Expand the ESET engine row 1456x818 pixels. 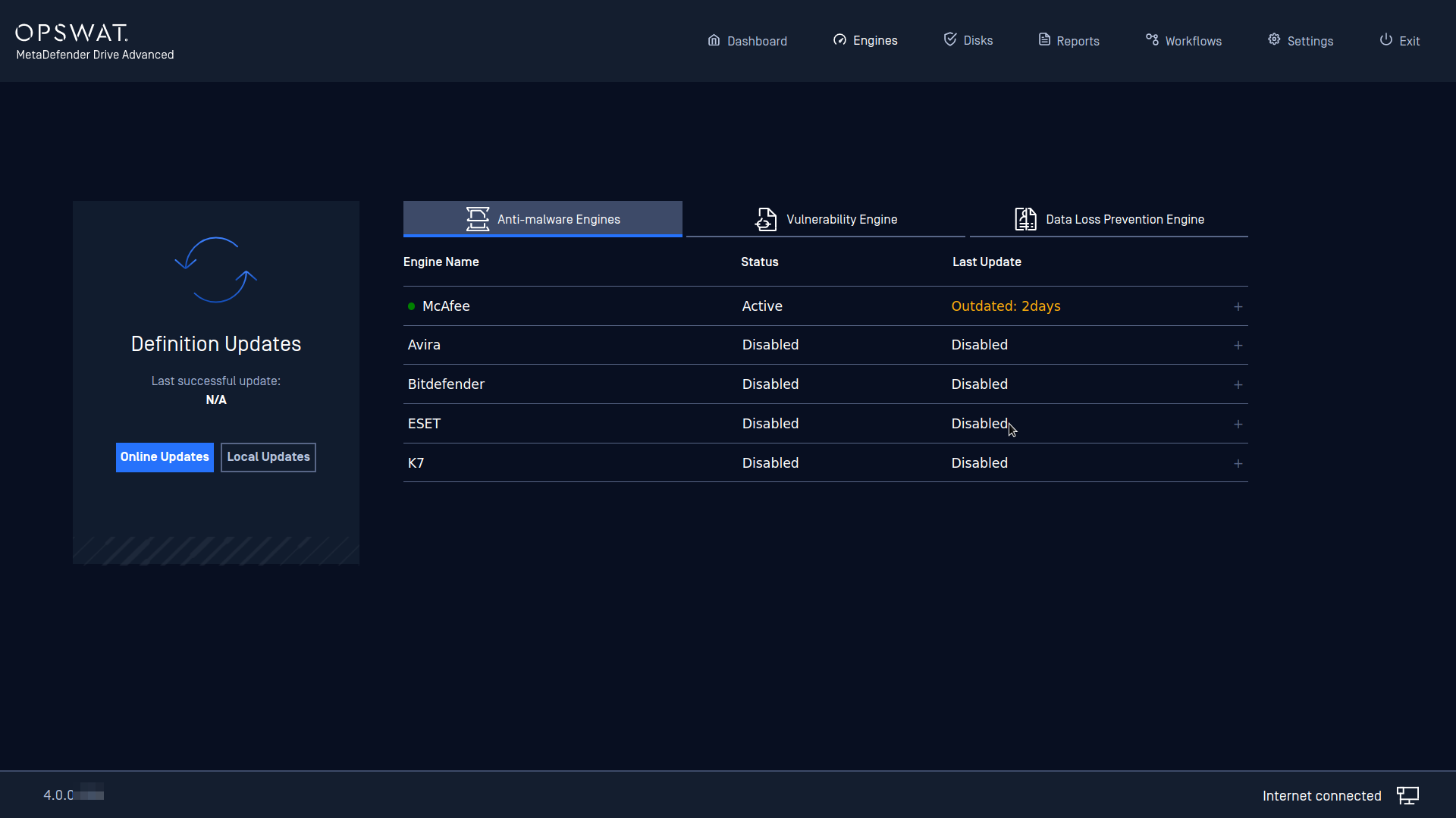(x=1238, y=424)
